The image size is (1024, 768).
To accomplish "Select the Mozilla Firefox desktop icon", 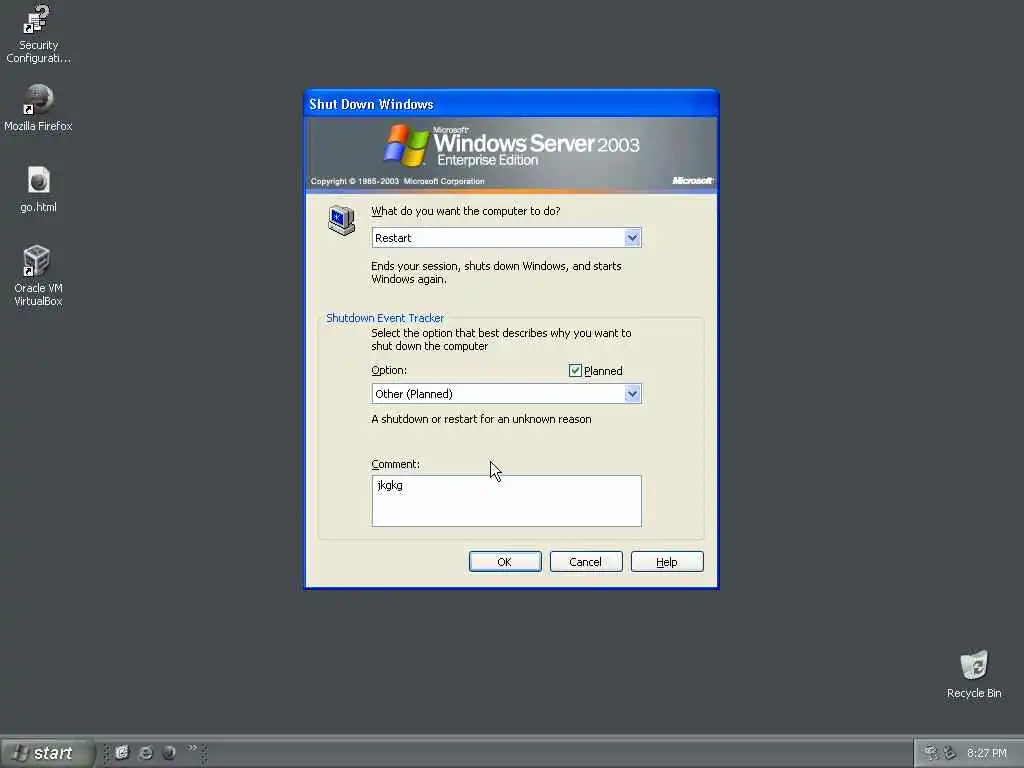I will (x=38, y=108).
